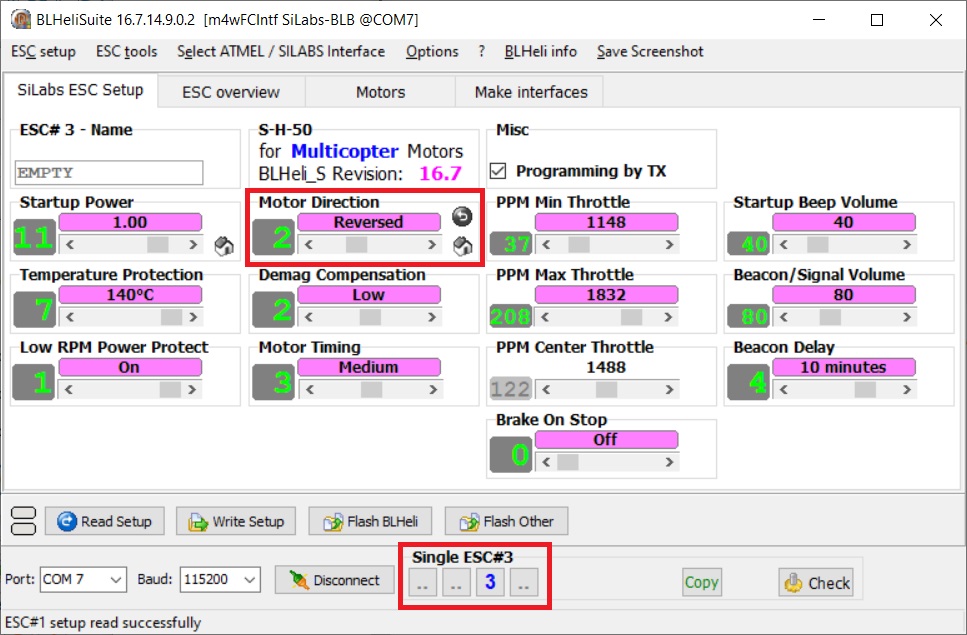Click the Brake On Stop slider thumb
This screenshot has height=635, width=967.
click(x=567, y=462)
